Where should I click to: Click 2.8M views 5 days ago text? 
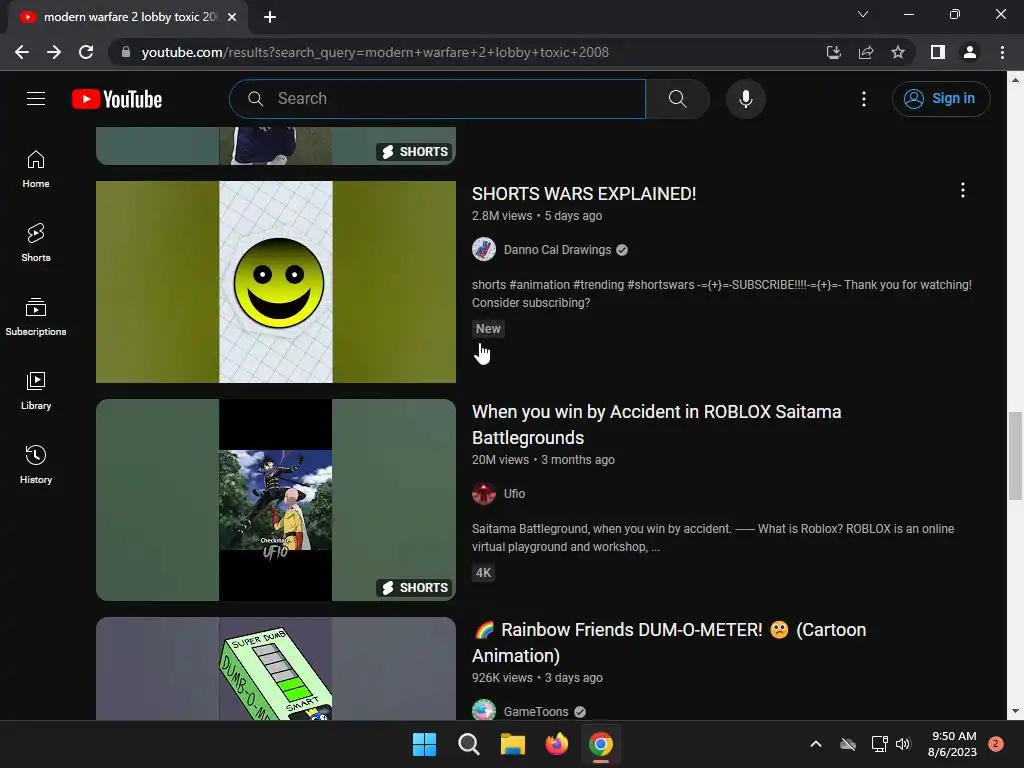[537, 216]
